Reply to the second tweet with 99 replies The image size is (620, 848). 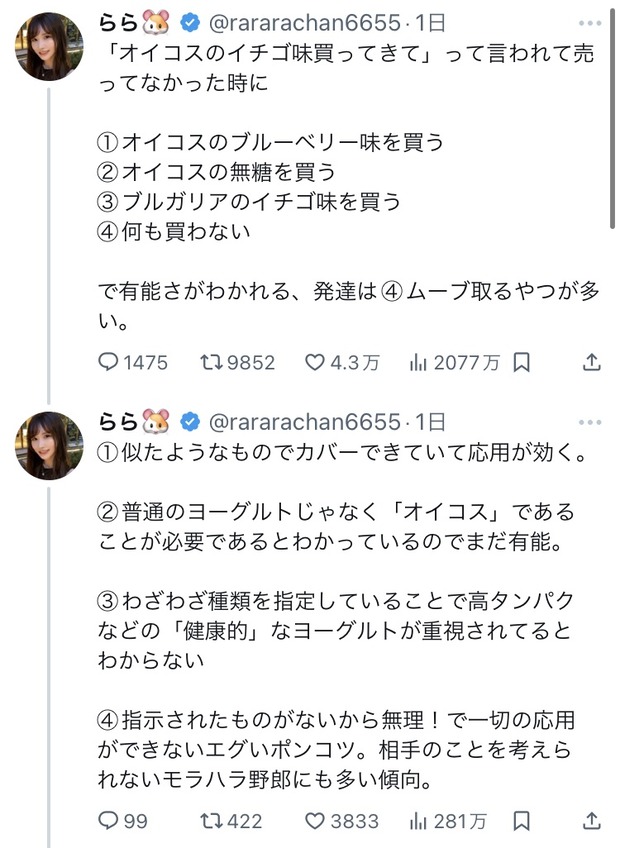(109, 821)
